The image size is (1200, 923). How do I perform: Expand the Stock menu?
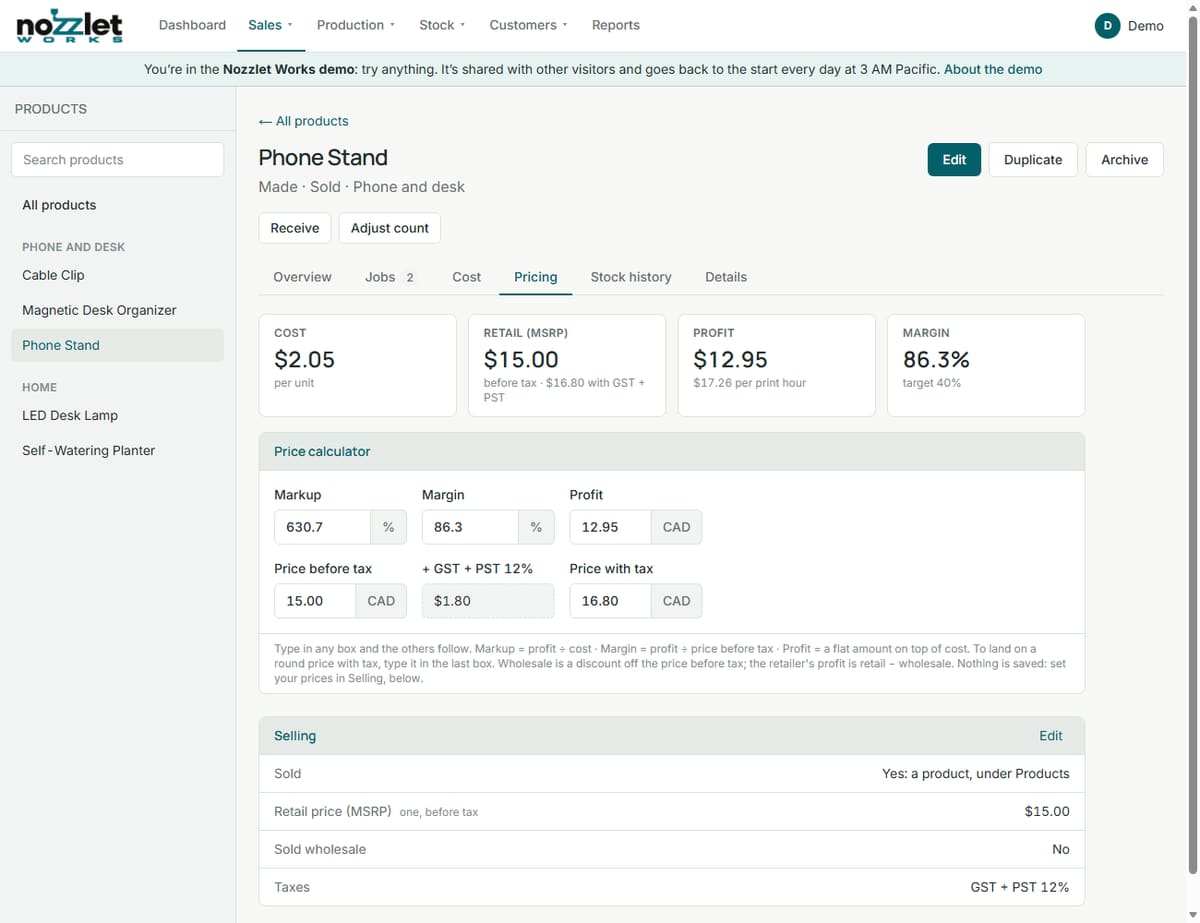[x=442, y=25]
